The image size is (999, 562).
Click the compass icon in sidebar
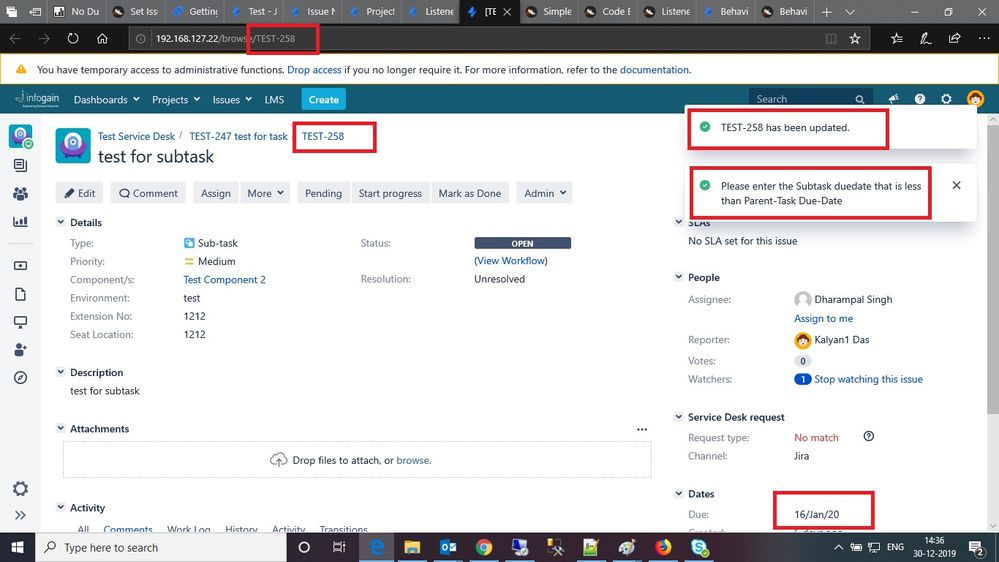click(20, 378)
